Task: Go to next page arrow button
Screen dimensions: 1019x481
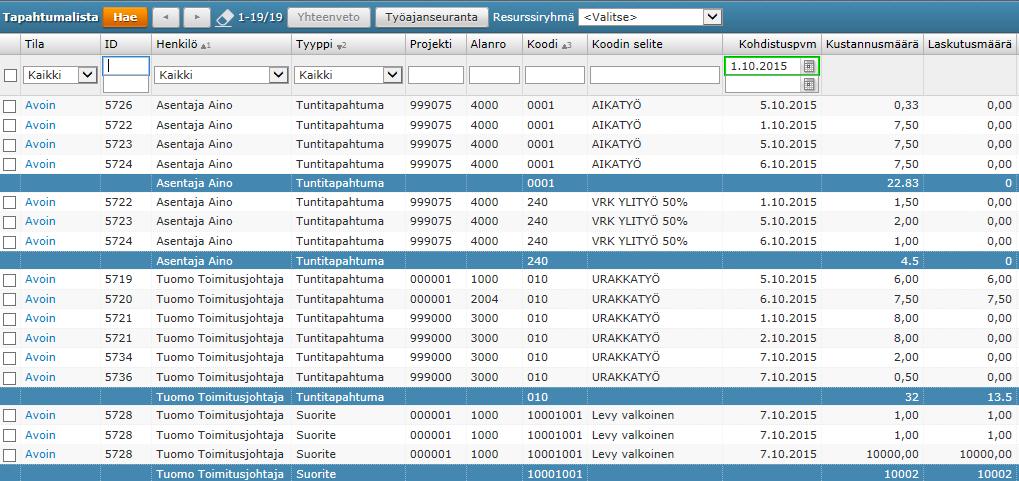Action: (x=197, y=18)
